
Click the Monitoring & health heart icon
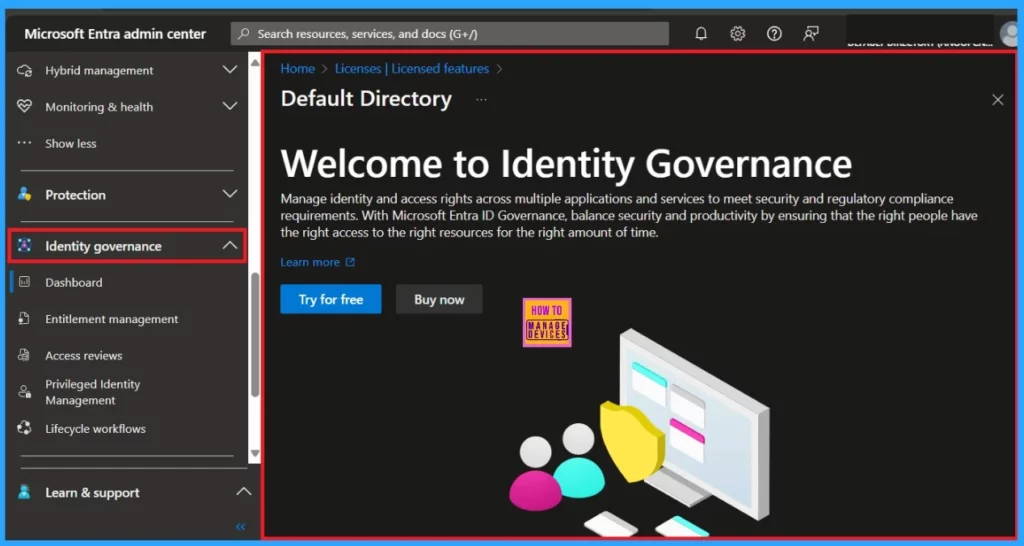click(24, 106)
